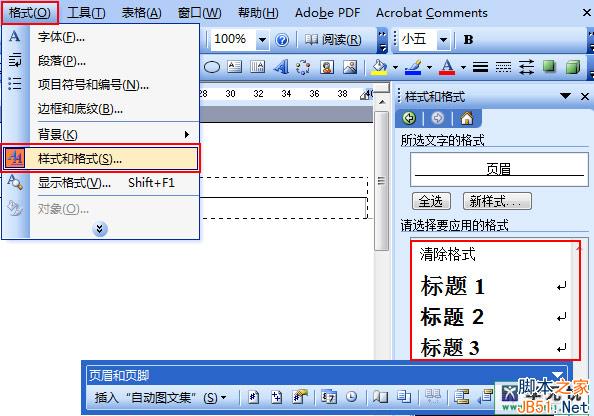
Task: Format Page Number
Action: [300, 397]
